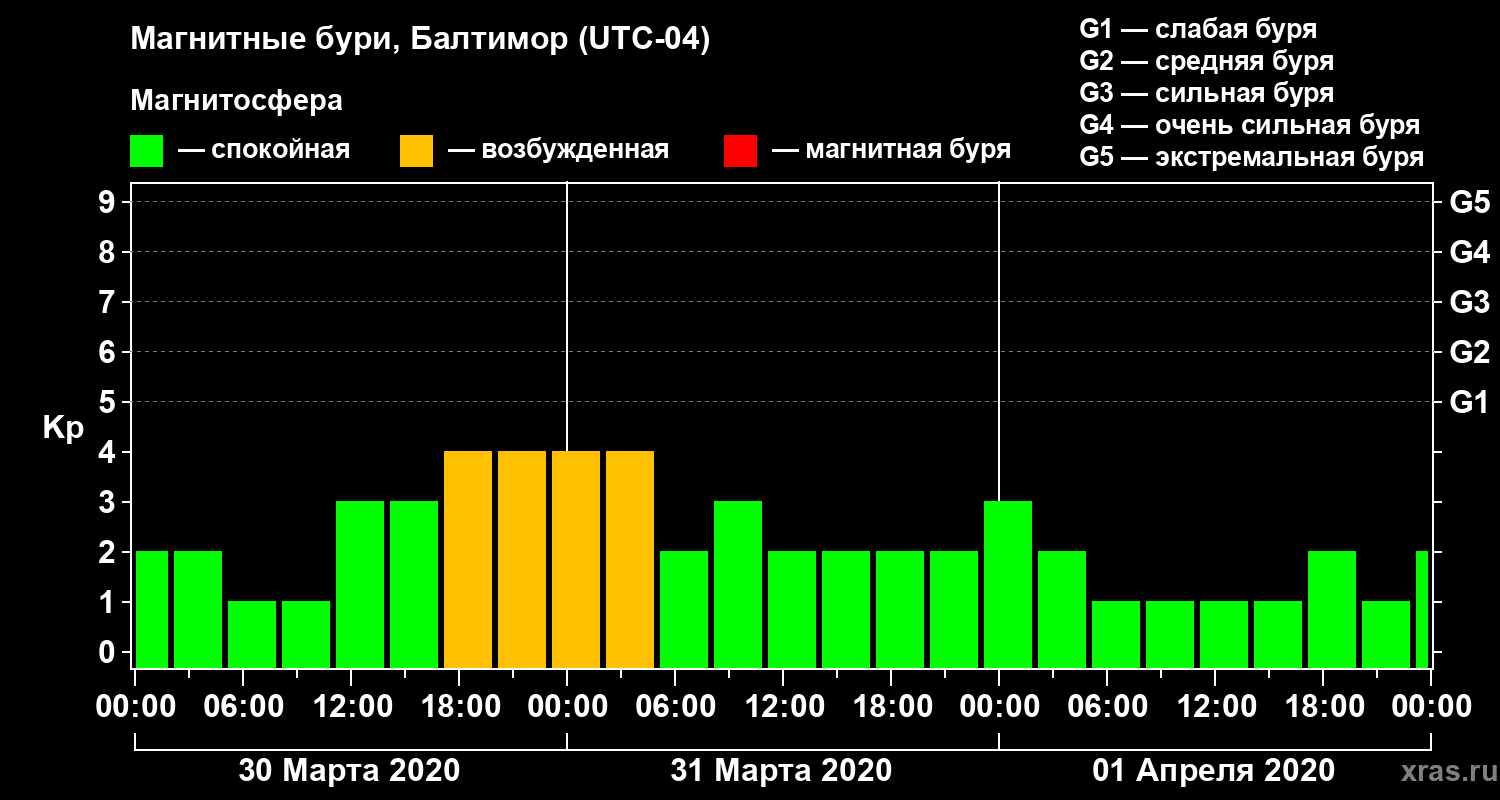Image resolution: width=1500 pixels, height=800 pixels.
Task: Click the 'G3 — сильная буря' legend line
Action: (x=1207, y=93)
